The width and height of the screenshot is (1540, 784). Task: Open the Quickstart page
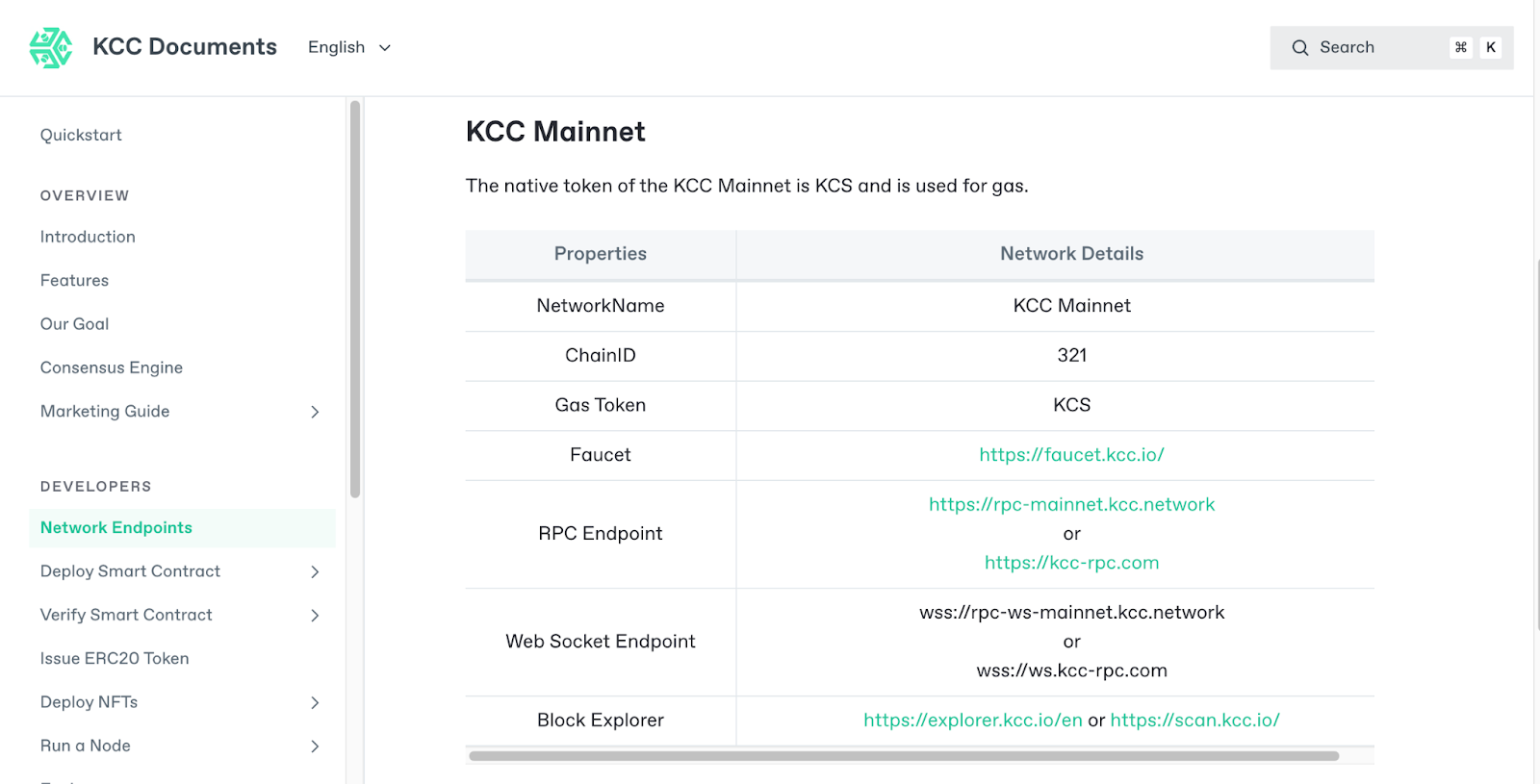81,136
